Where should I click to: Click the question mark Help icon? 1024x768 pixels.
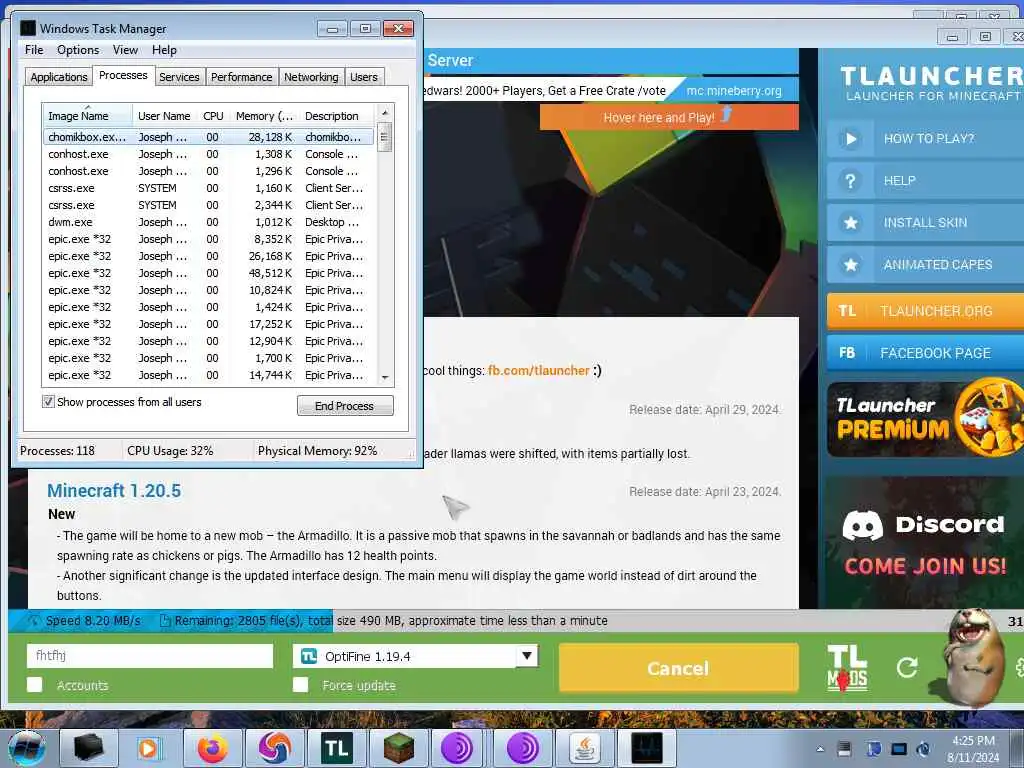pyautogui.click(x=850, y=181)
